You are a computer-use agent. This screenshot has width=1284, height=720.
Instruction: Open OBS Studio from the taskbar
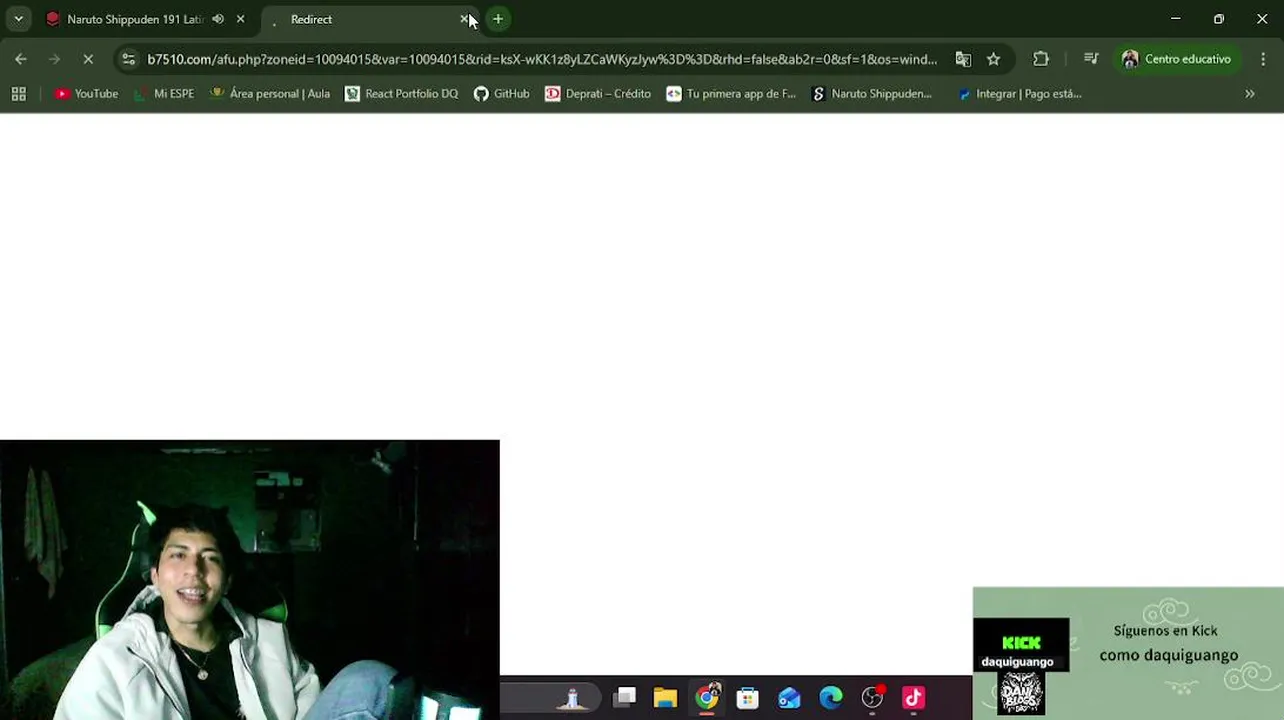(x=873, y=698)
